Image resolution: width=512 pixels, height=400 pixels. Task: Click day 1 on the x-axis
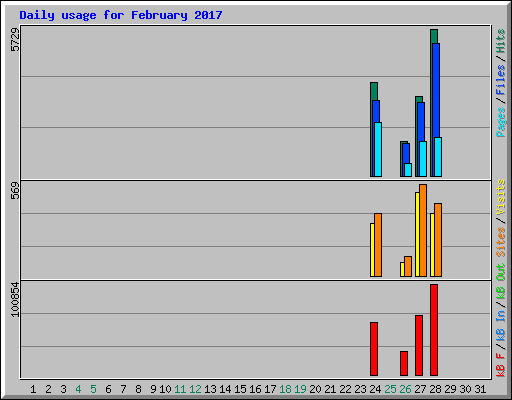pos(33,389)
